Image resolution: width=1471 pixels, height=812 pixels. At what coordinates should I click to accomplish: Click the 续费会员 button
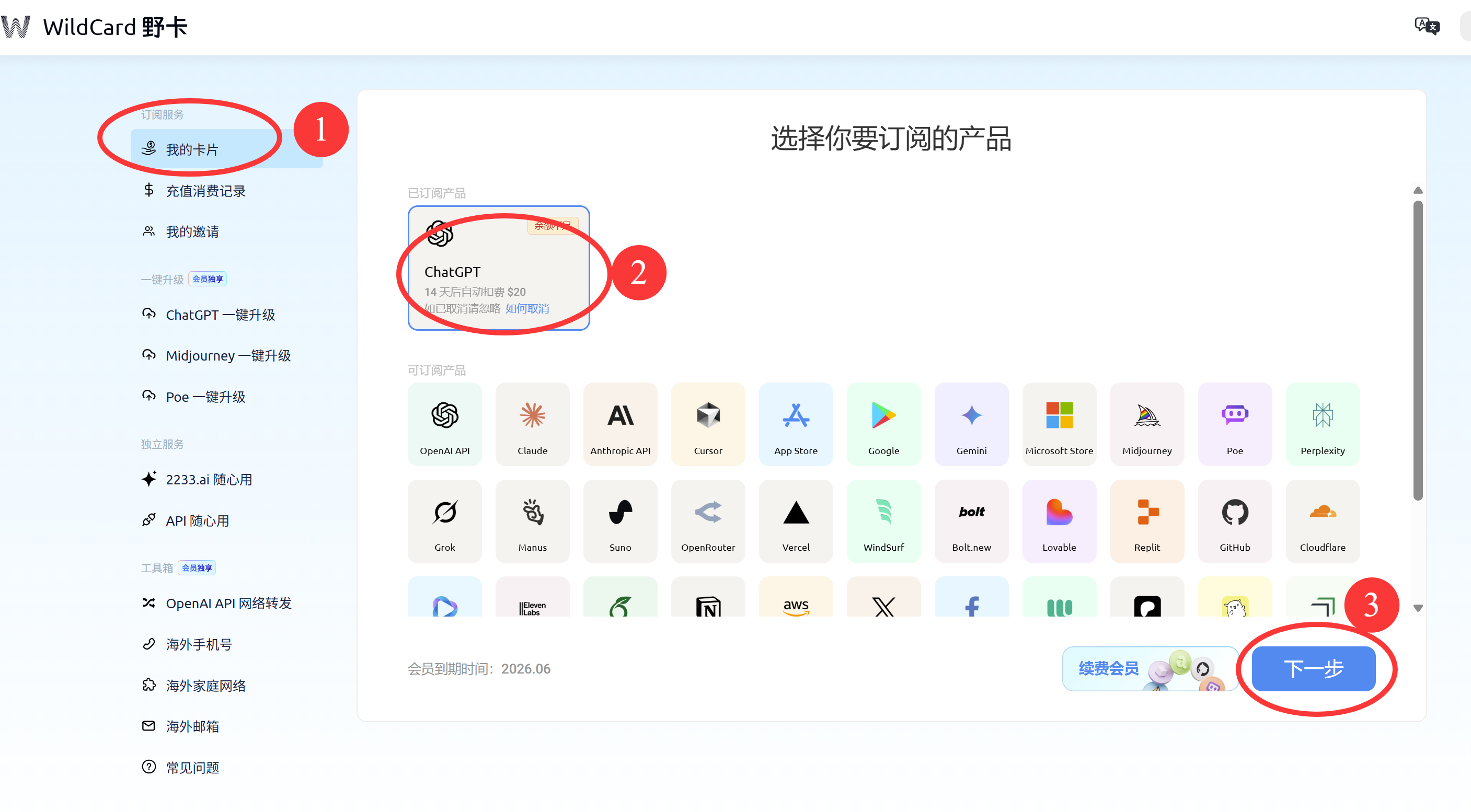click(x=1150, y=668)
